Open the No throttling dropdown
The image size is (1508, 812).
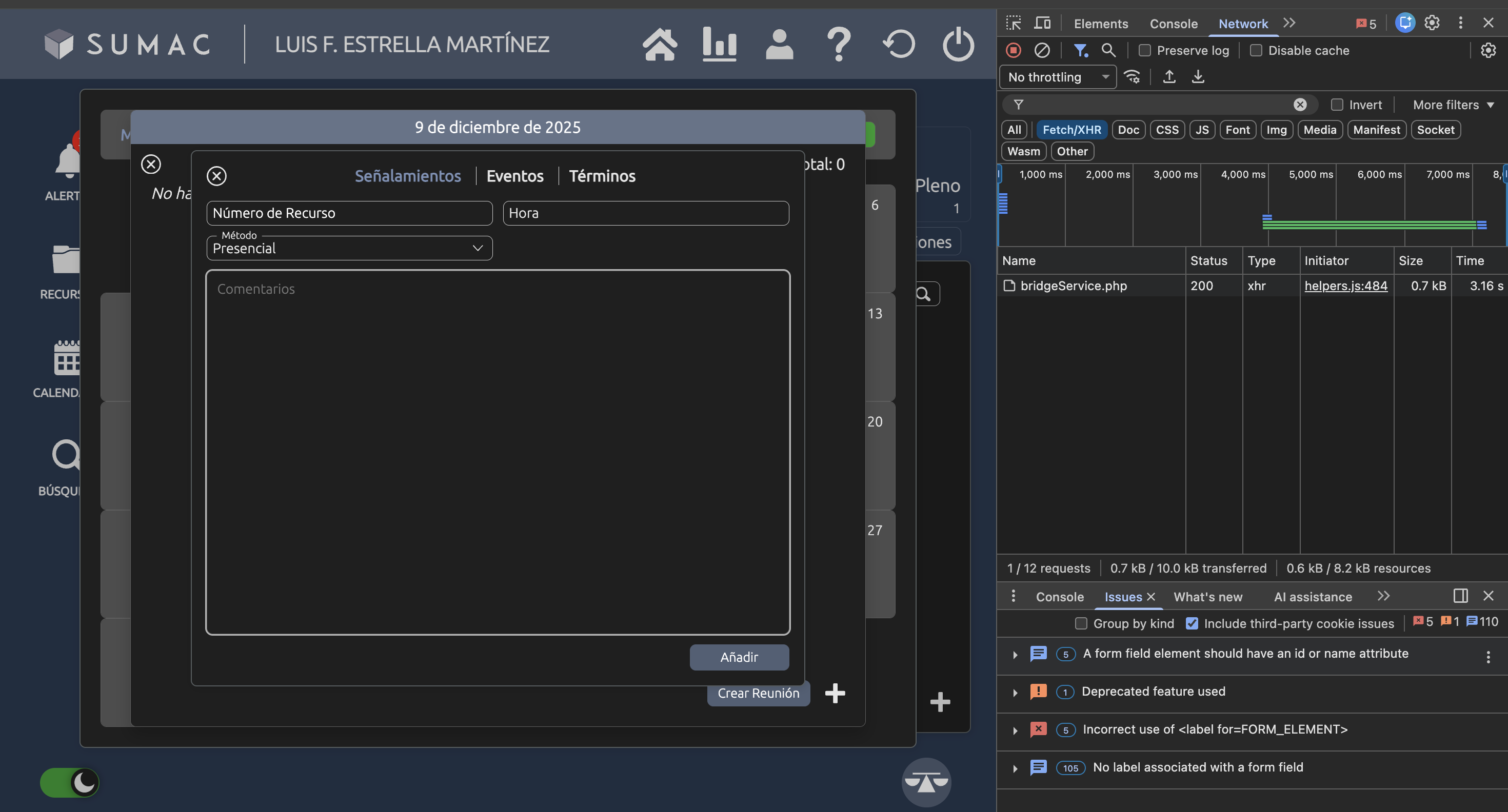1058,77
